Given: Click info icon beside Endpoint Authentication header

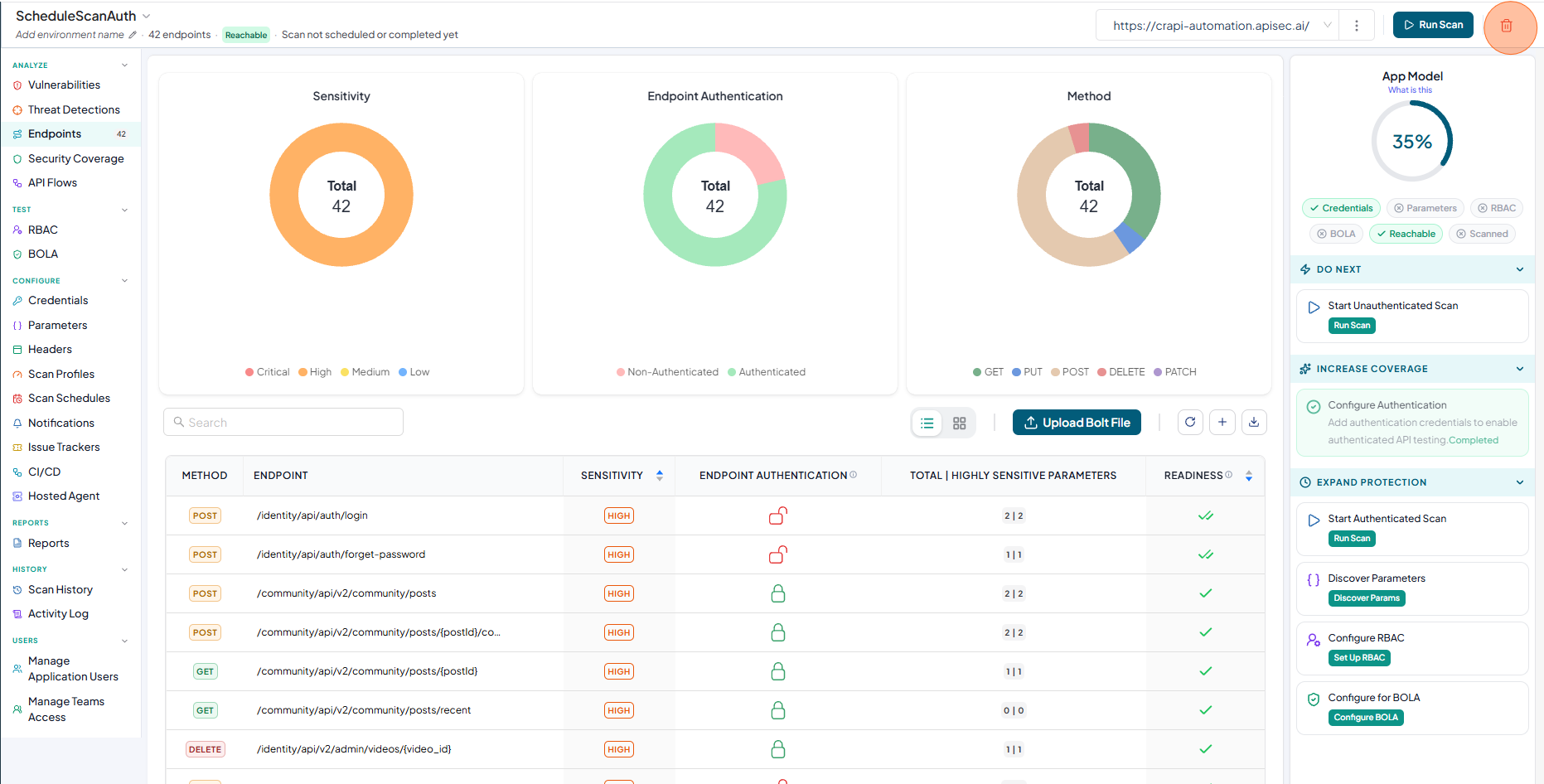Looking at the screenshot, I should pyautogui.click(x=854, y=475).
